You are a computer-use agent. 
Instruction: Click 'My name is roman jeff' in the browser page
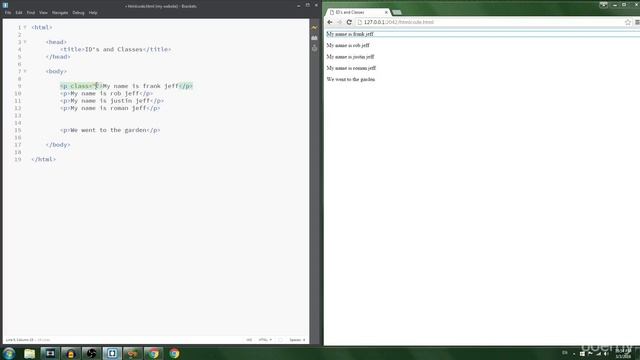[351, 68]
